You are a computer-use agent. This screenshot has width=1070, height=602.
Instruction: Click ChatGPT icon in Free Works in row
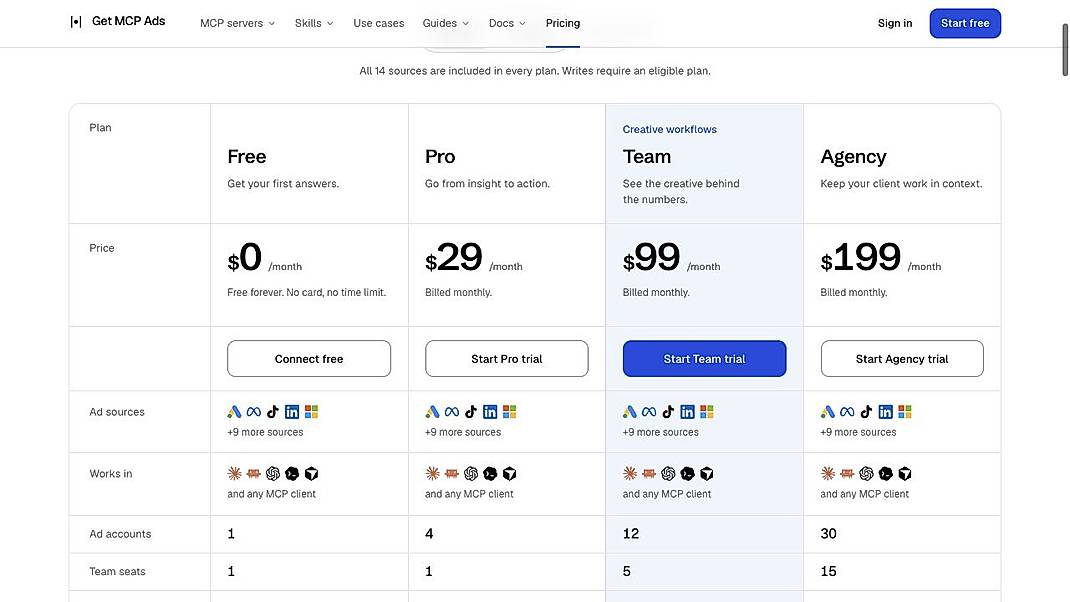(273, 473)
